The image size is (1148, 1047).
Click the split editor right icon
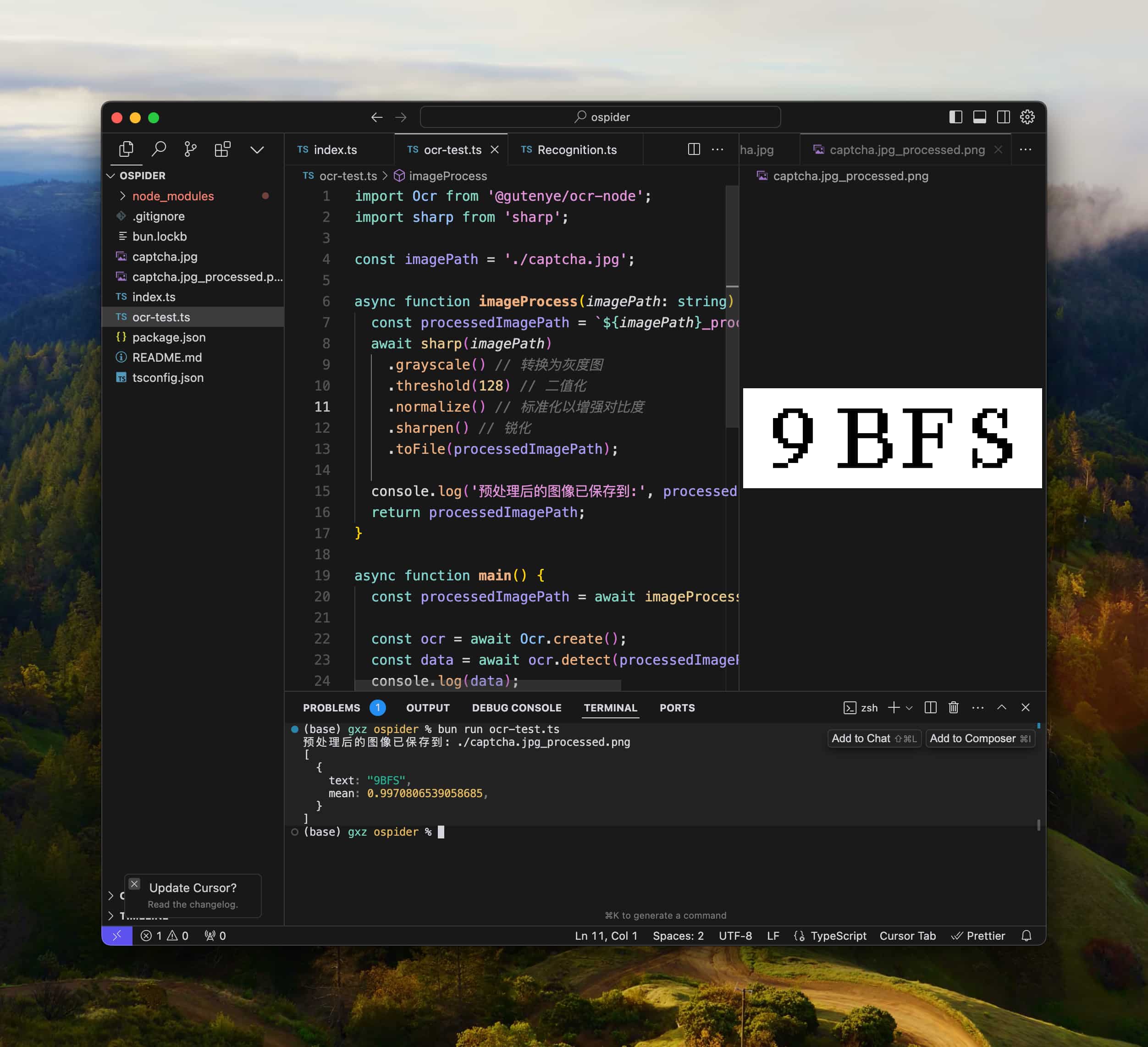pos(694,149)
